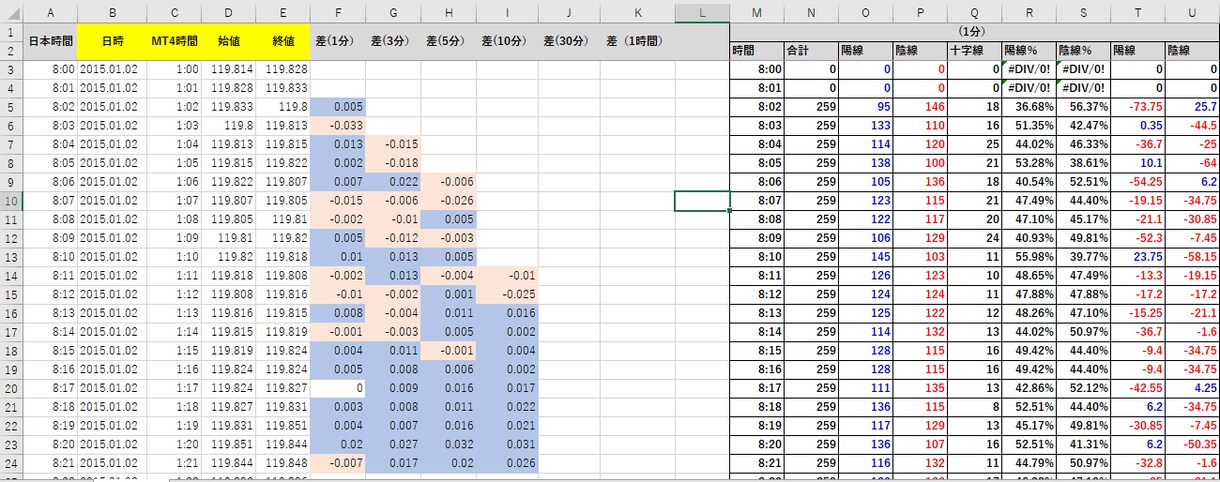Screen dimensions: 1220x482
Task: Click the 0.032 cell in column H
Action: coord(448,445)
